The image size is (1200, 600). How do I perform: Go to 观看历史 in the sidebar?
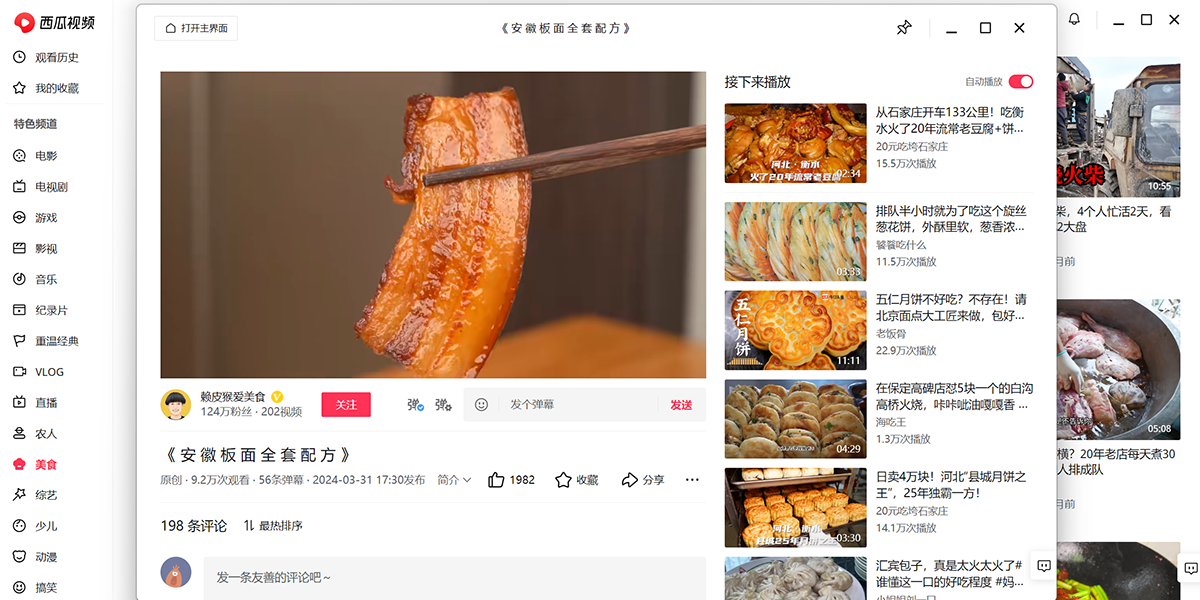[x=56, y=58]
